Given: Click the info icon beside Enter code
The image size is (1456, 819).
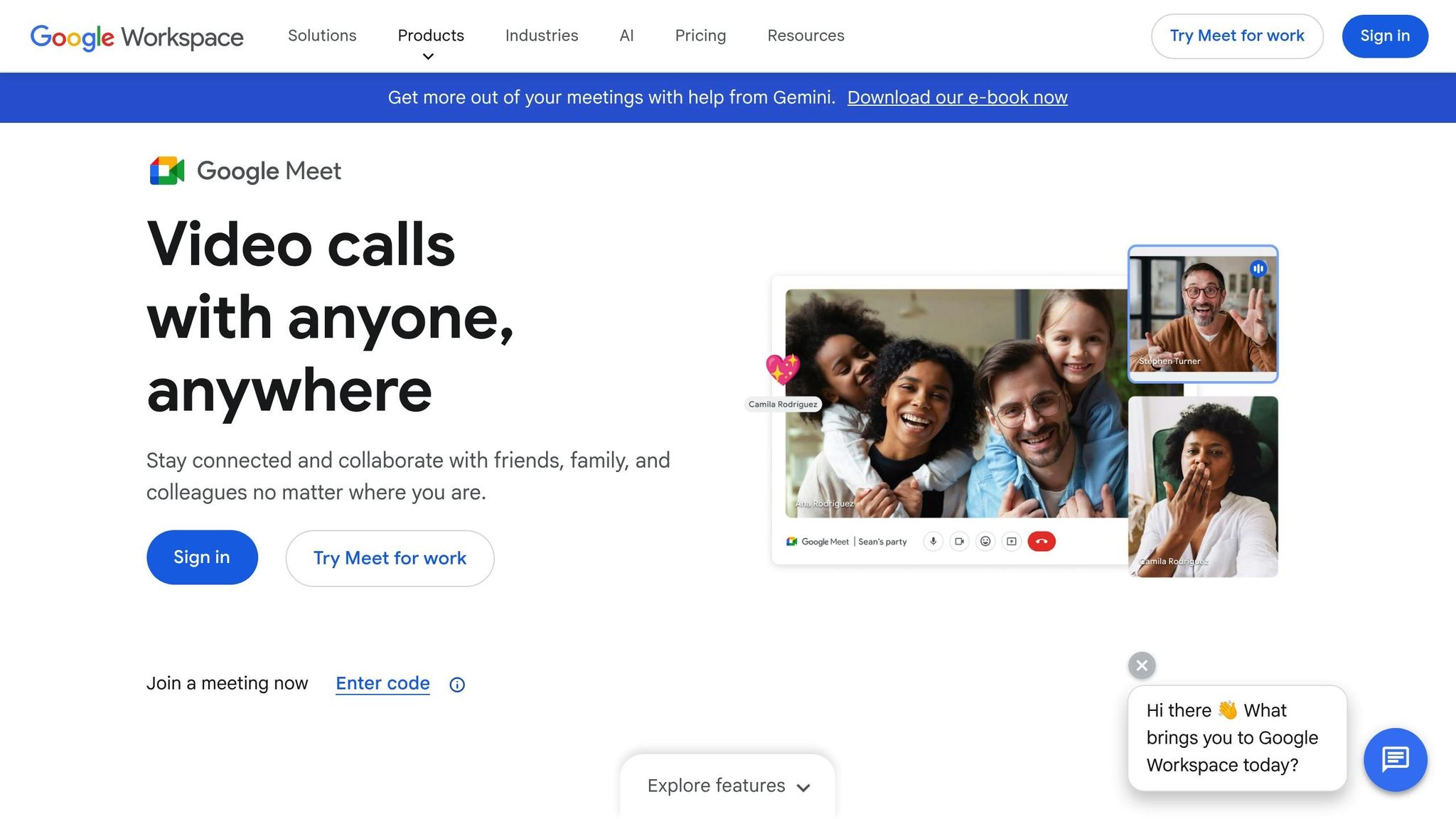Looking at the screenshot, I should pyautogui.click(x=456, y=684).
